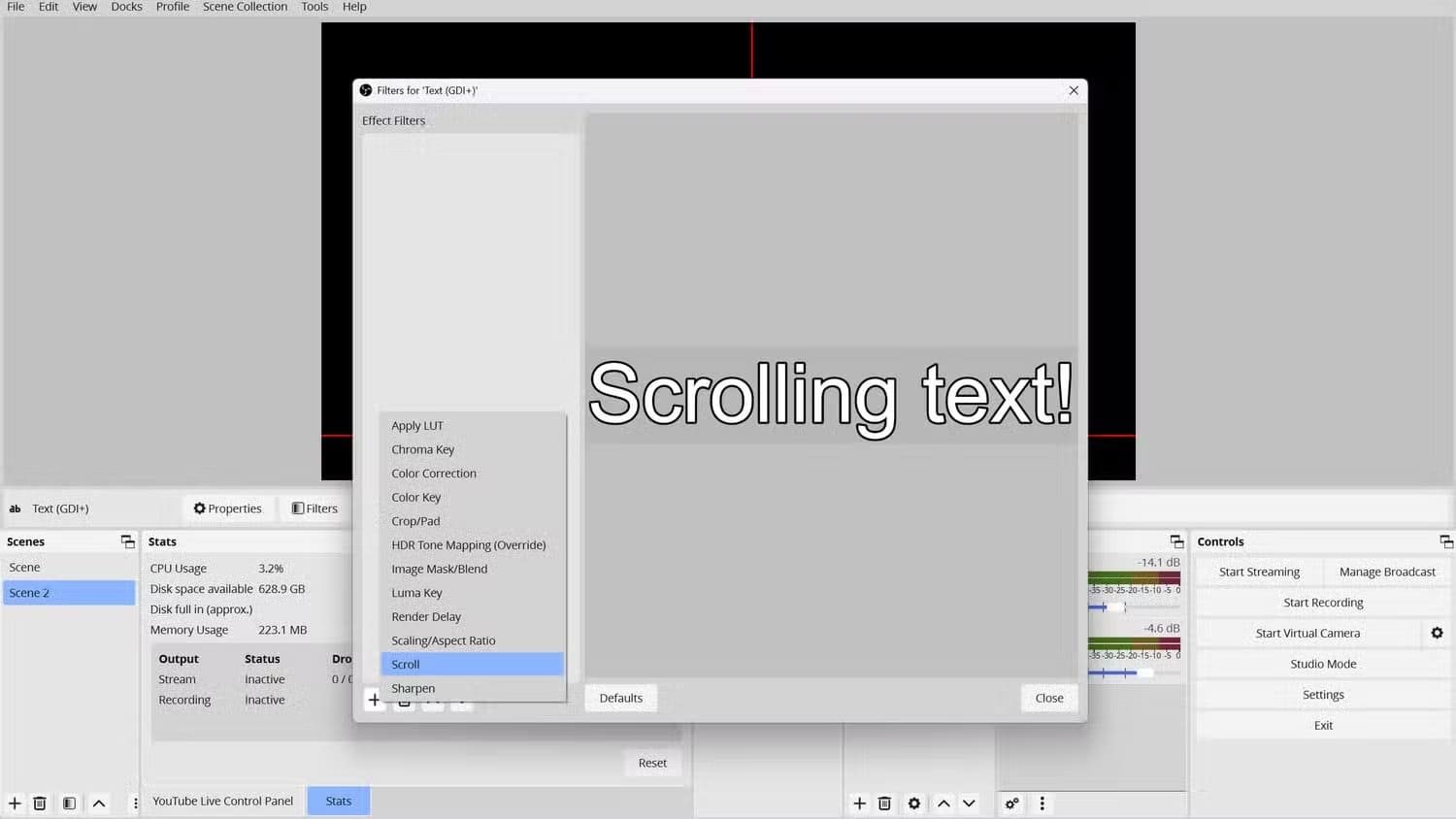Select Color Key from filter menu
Viewport: 1456px width, 819px height.
pyautogui.click(x=473, y=497)
